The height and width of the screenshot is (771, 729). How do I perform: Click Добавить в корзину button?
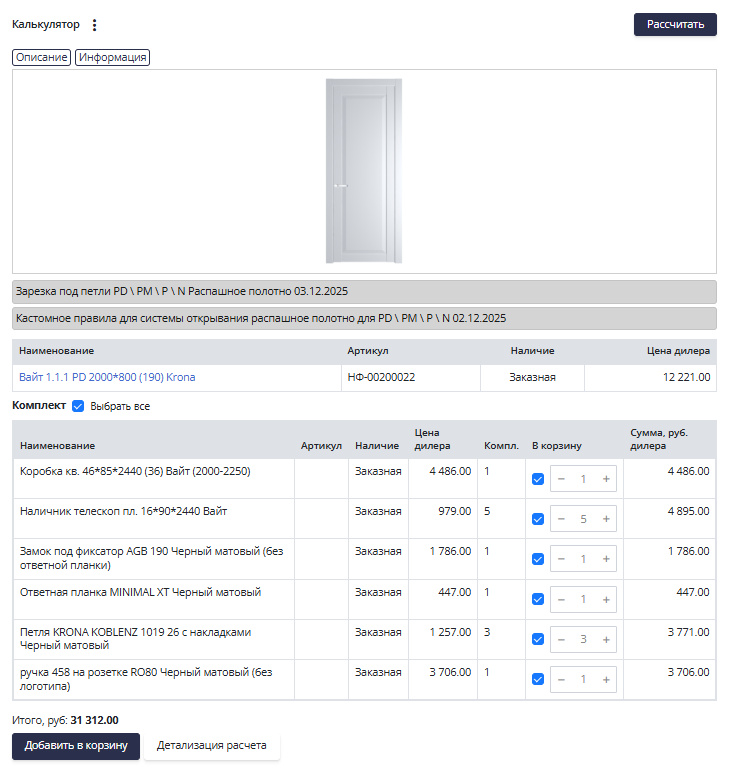(x=76, y=746)
